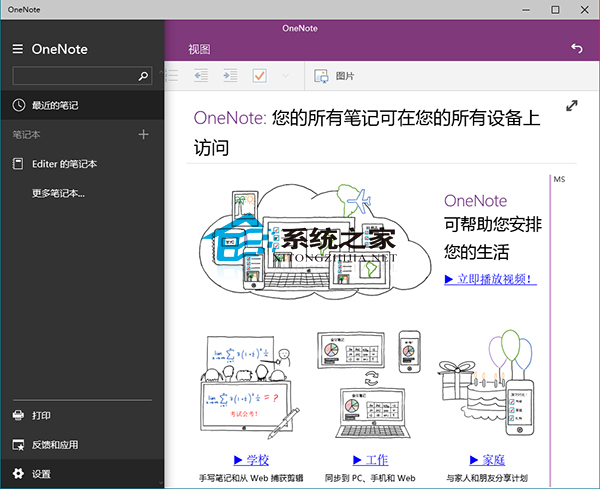Click the MS author tag
This screenshot has height=489, width=600.
tap(559, 179)
